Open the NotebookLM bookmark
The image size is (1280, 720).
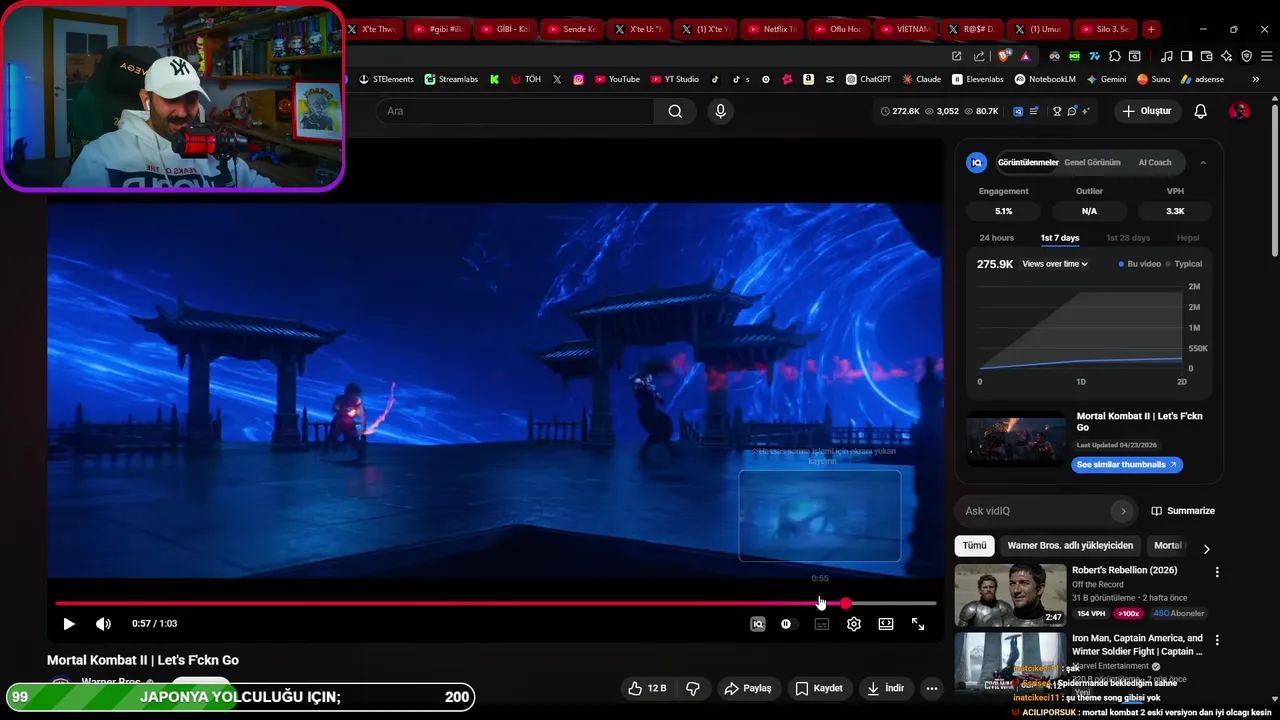coord(1045,79)
